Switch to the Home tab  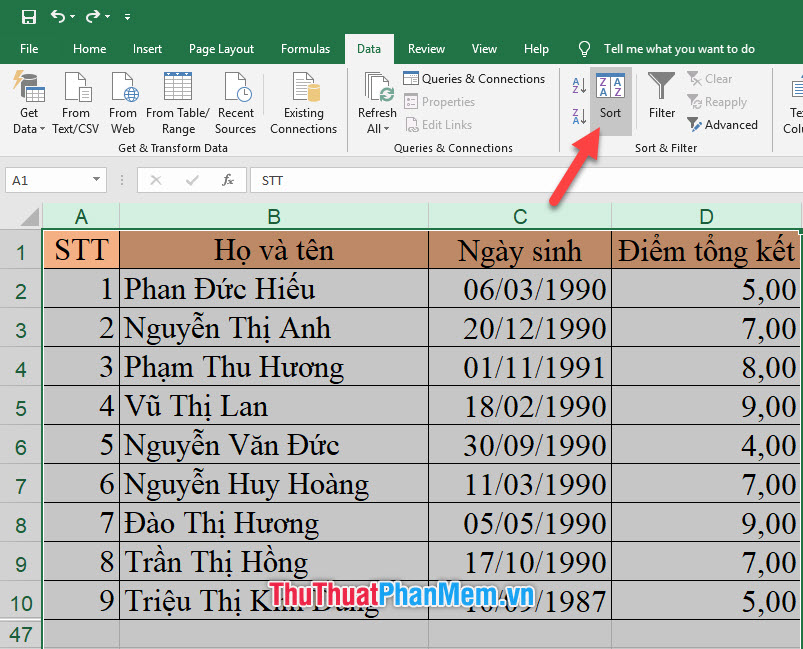click(x=89, y=48)
